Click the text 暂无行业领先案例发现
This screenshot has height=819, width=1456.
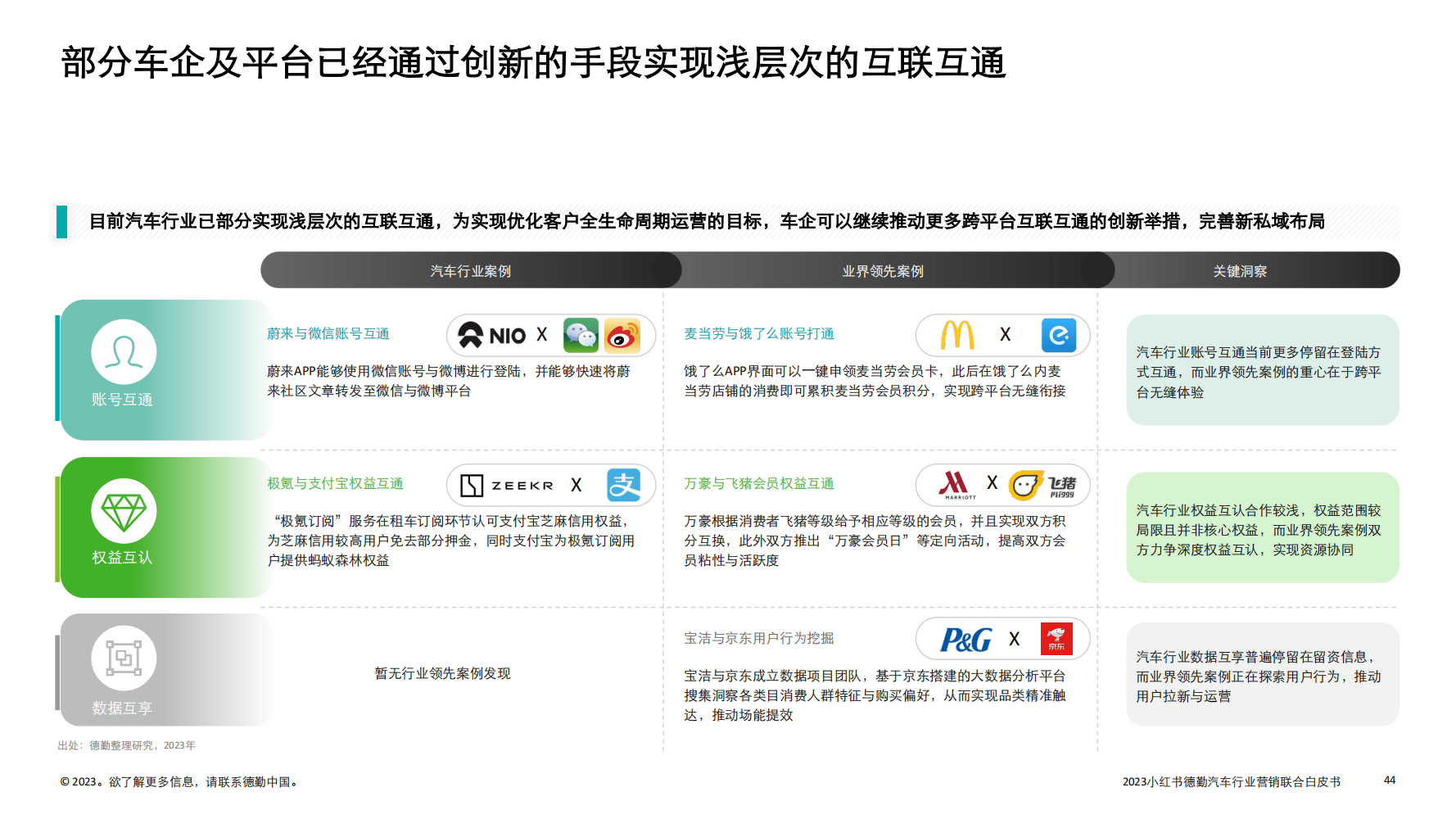click(x=442, y=673)
